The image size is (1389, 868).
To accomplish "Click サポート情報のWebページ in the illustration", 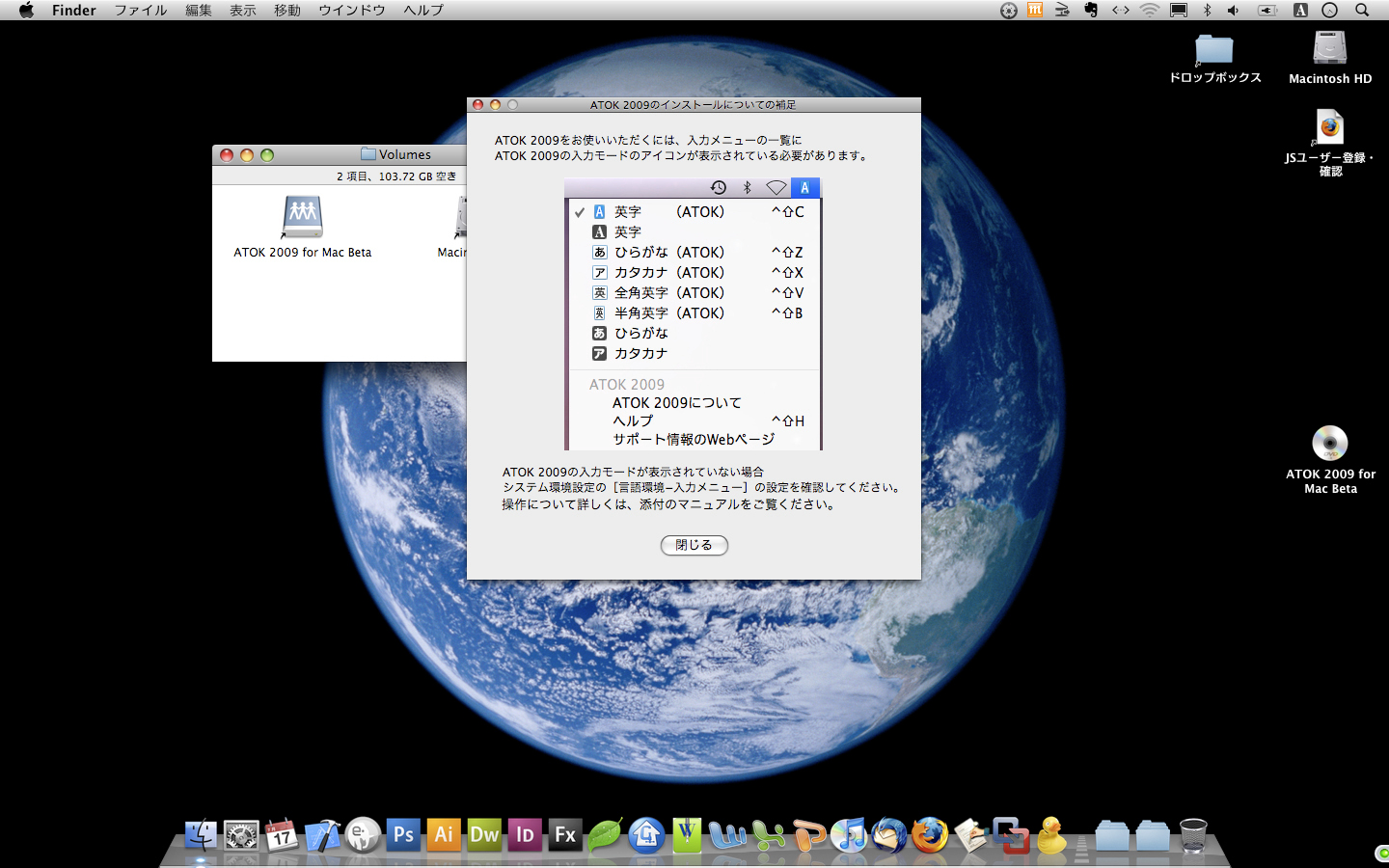I will tap(694, 439).
